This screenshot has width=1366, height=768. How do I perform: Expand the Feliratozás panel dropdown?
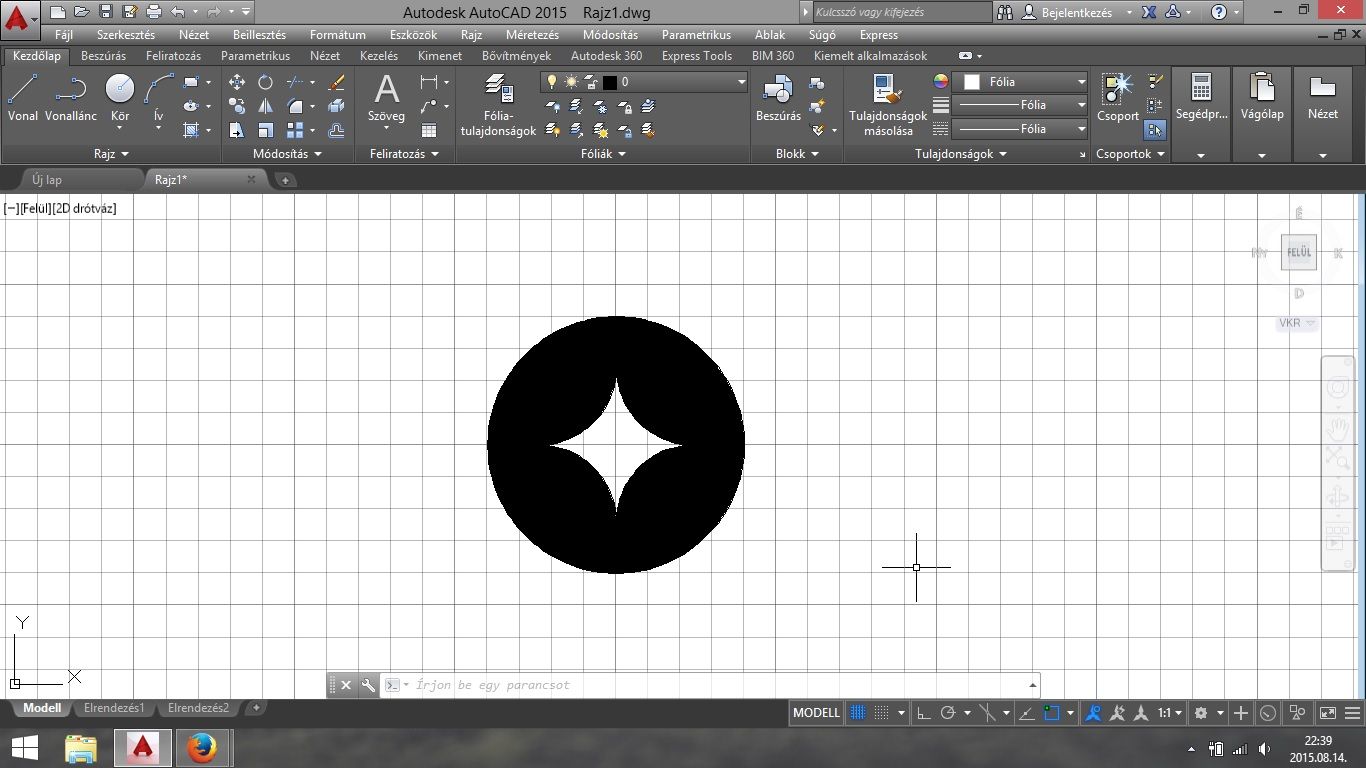point(405,154)
